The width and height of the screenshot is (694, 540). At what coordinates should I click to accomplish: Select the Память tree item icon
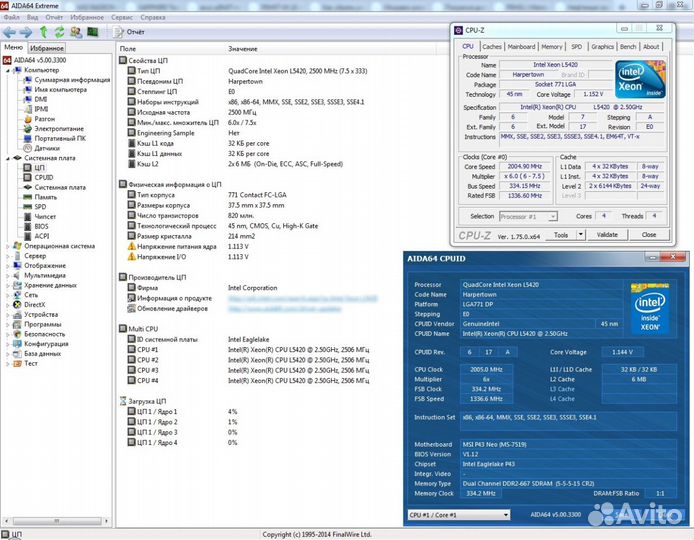pyautogui.click(x=27, y=197)
